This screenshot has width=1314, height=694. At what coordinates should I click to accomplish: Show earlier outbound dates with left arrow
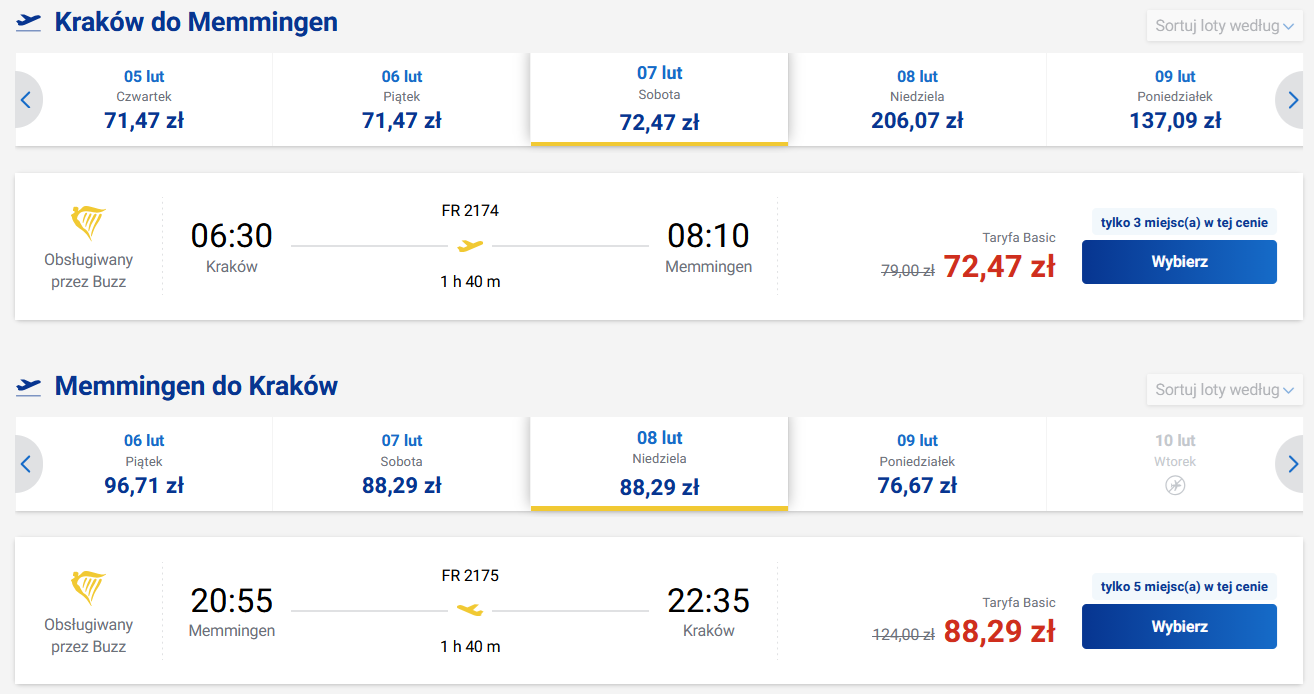tap(27, 100)
